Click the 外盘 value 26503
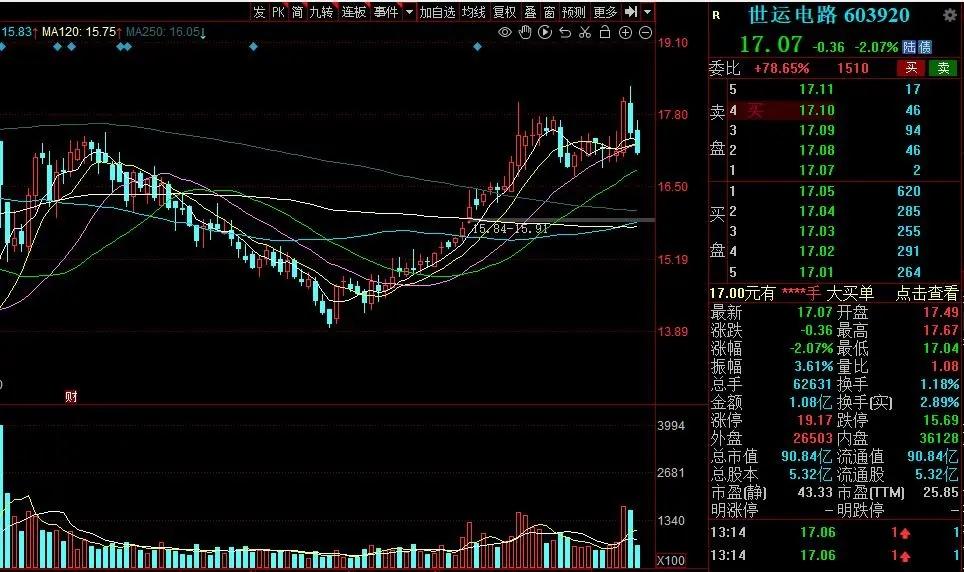964x572 pixels. (x=812, y=439)
